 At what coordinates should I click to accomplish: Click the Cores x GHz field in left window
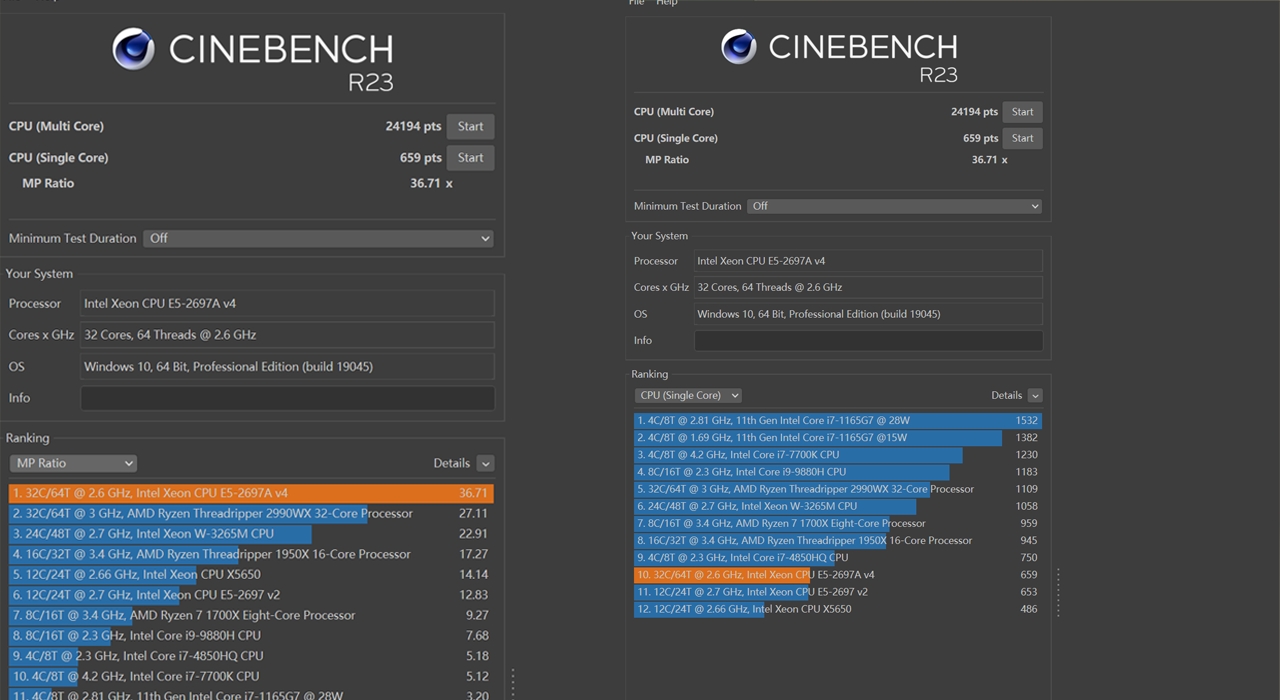point(288,335)
